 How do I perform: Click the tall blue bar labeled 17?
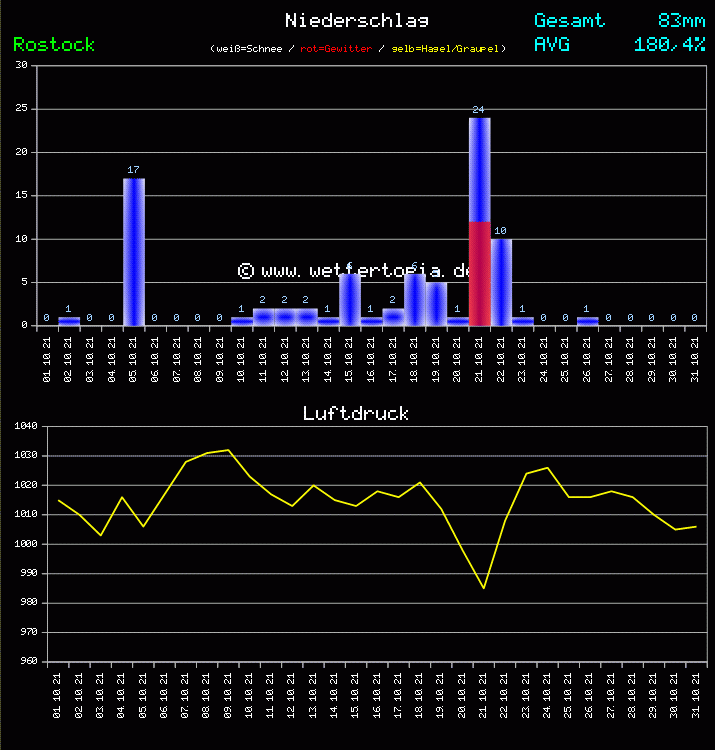point(134,250)
